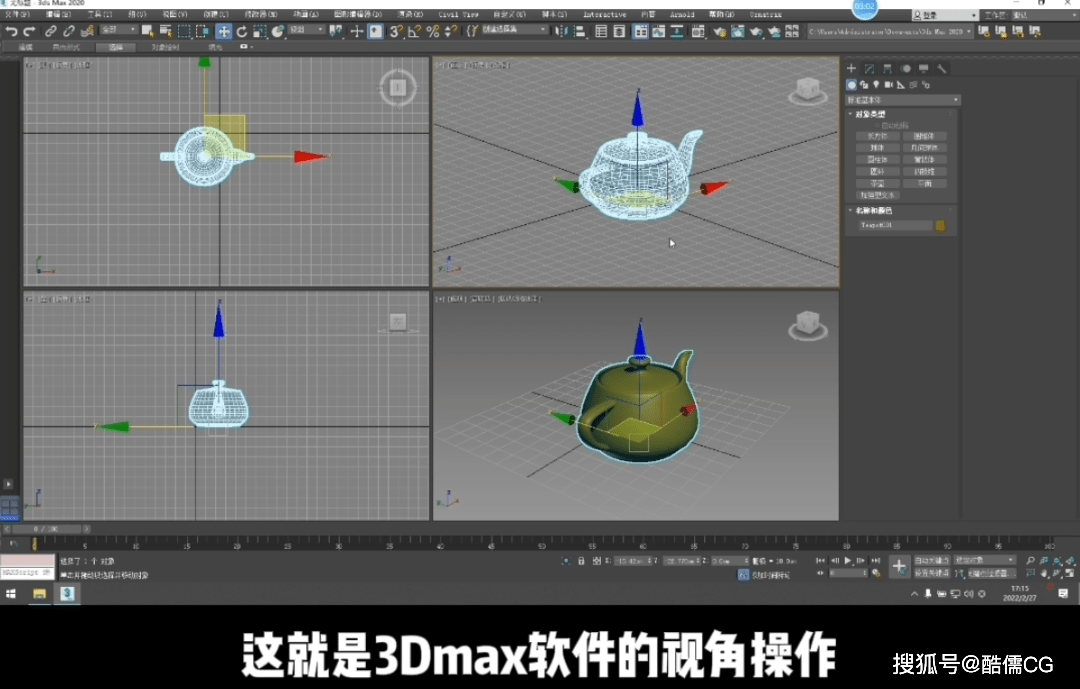Image resolution: width=1080 pixels, height=689 pixels.
Task: Toggle Percent Snap
Action: 433,31
